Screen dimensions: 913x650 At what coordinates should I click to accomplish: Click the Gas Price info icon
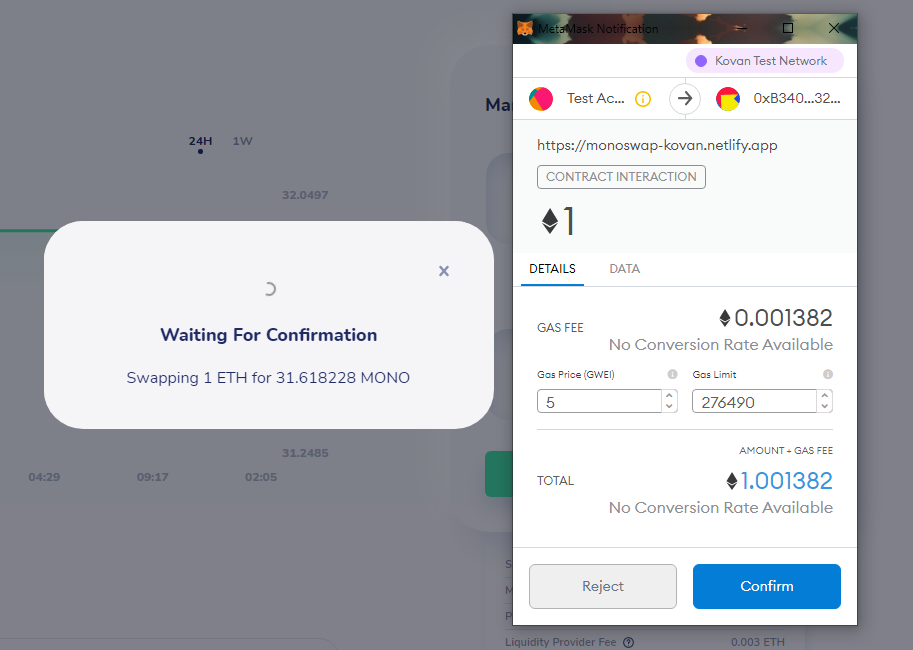pos(672,375)
